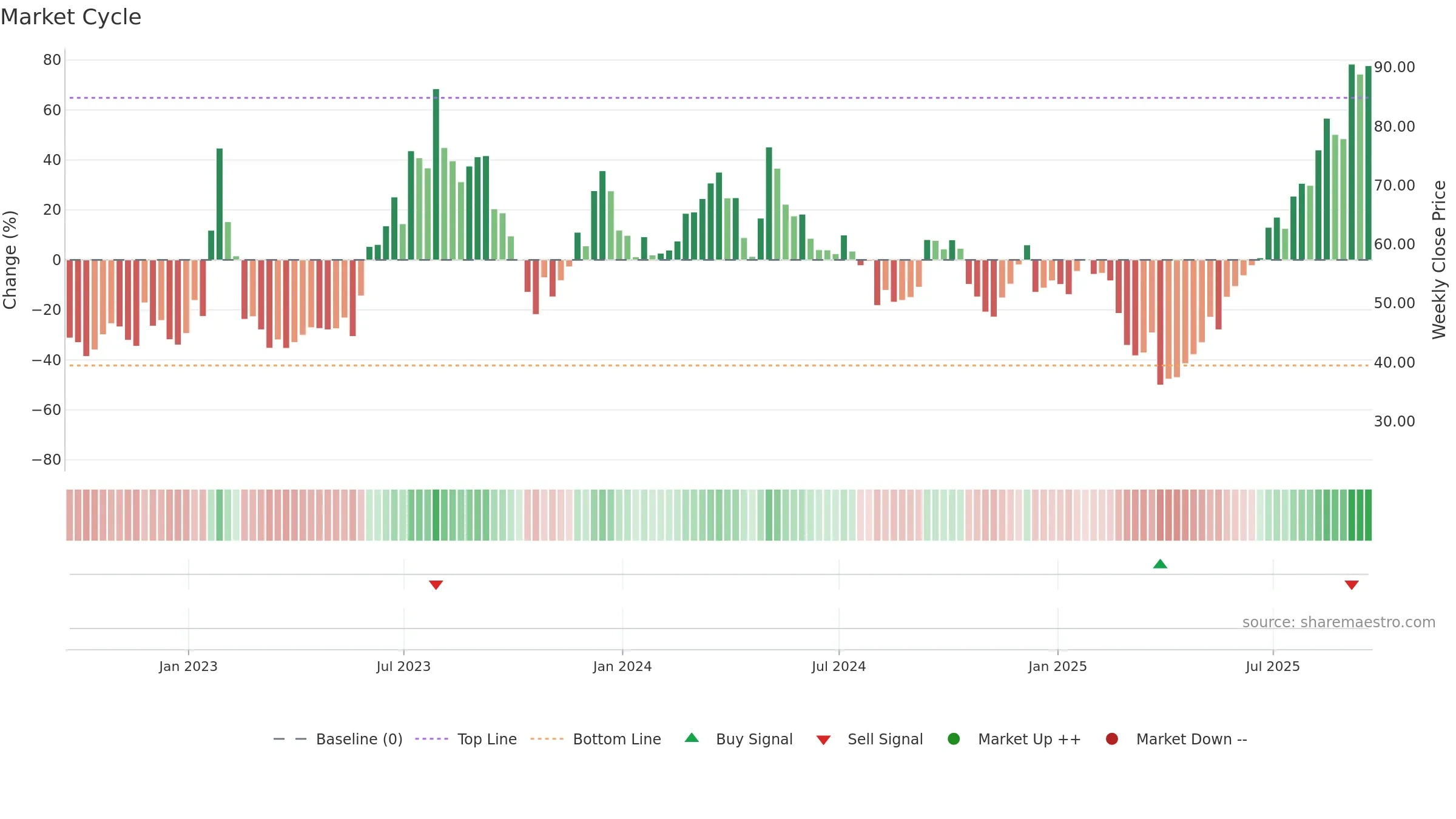This screenshot has width=1456, height=819.
Task: Click the red Sell Signal marker after Jul 2025
Action: 1351,585
